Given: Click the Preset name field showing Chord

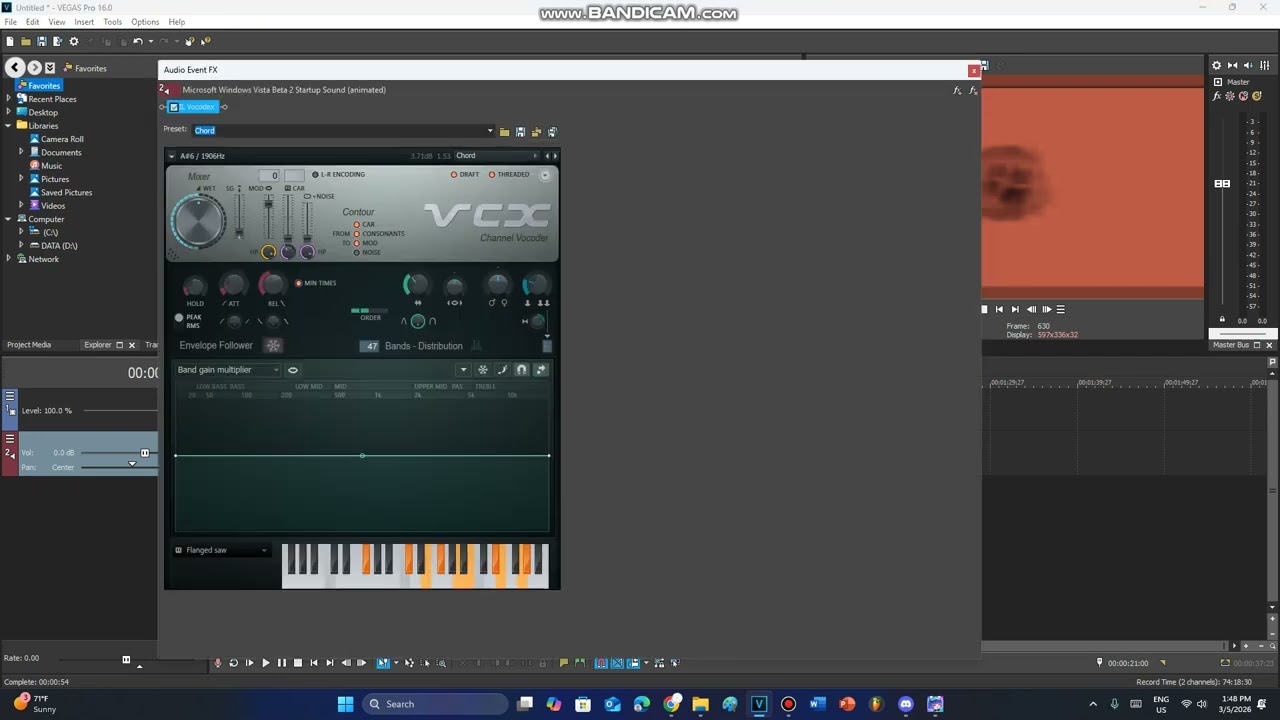Looking at the screenshot, I should (339, 131).
